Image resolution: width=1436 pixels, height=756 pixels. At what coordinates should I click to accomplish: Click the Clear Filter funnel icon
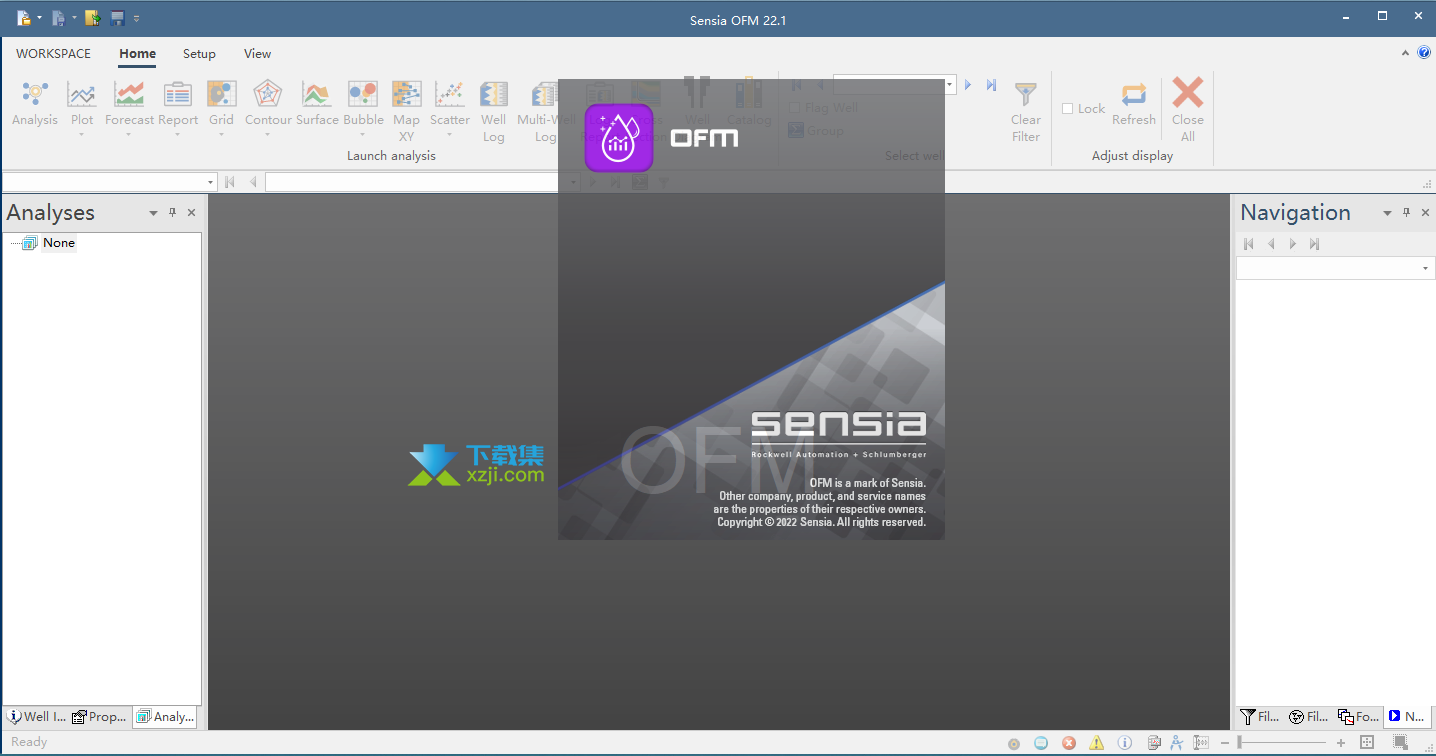click(1026, 95)
